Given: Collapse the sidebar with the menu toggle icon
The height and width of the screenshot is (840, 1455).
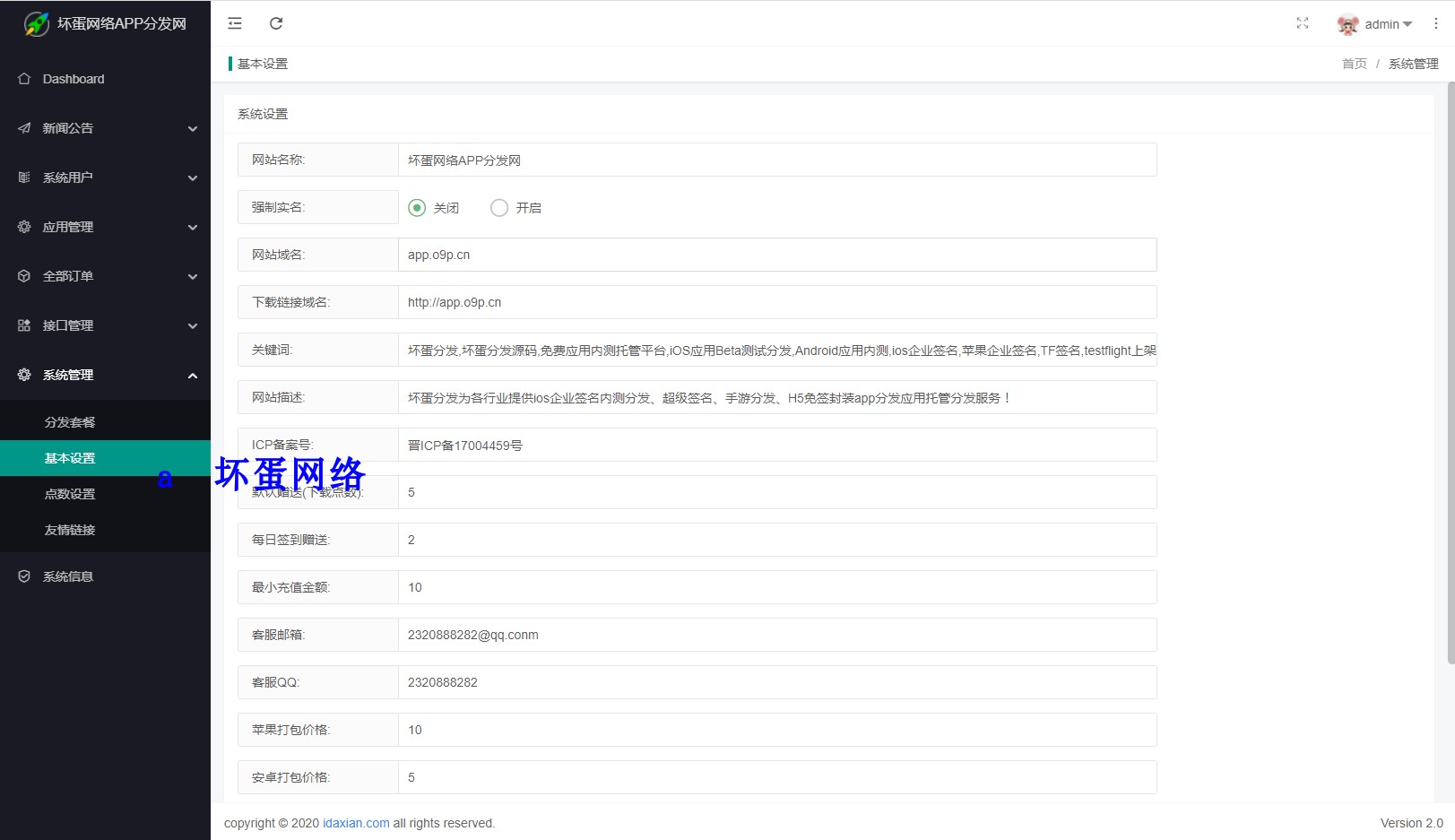Looking at the screenshot, I should click(235, 23).
